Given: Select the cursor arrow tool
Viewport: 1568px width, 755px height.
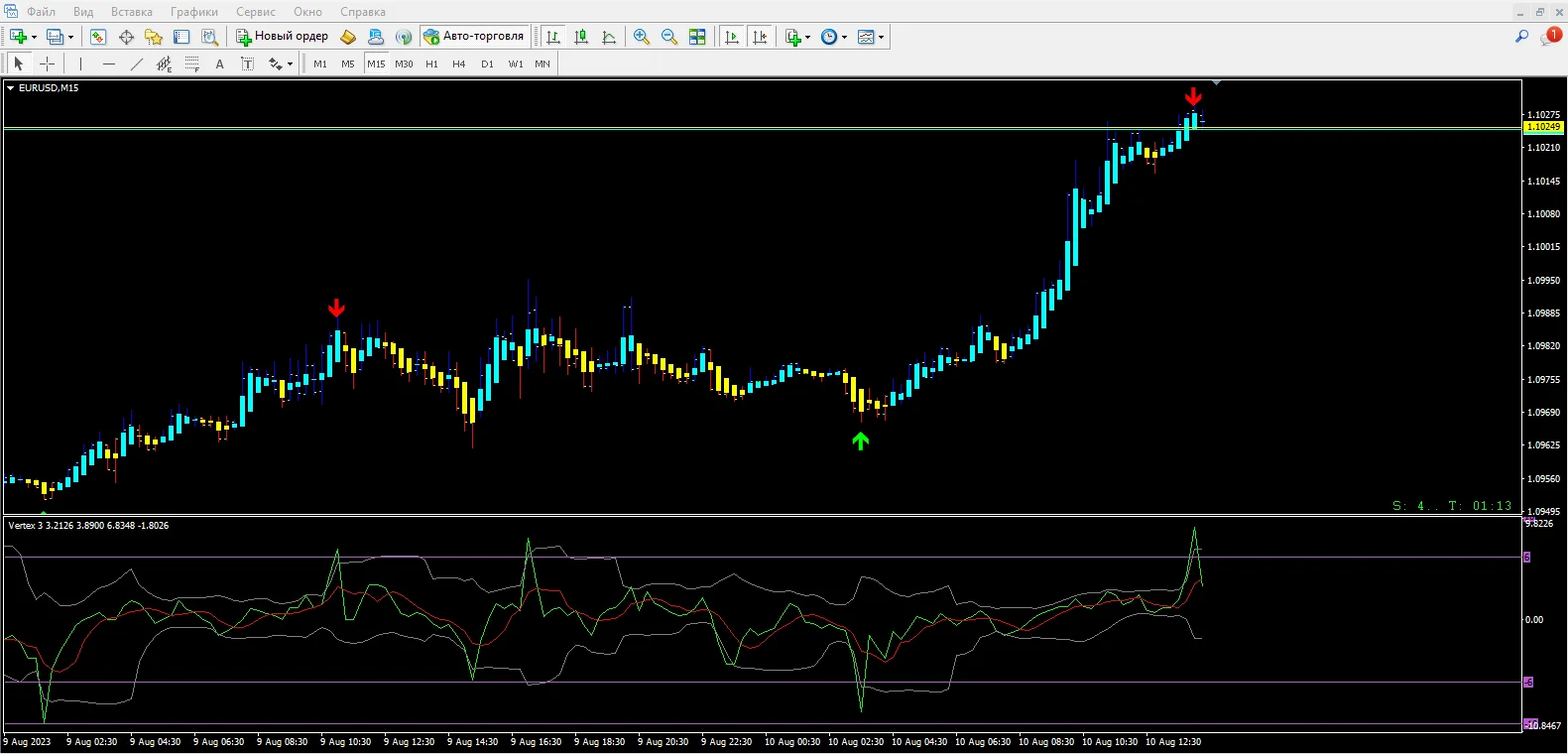Looking at the screenshot, I should click(18, 63).
